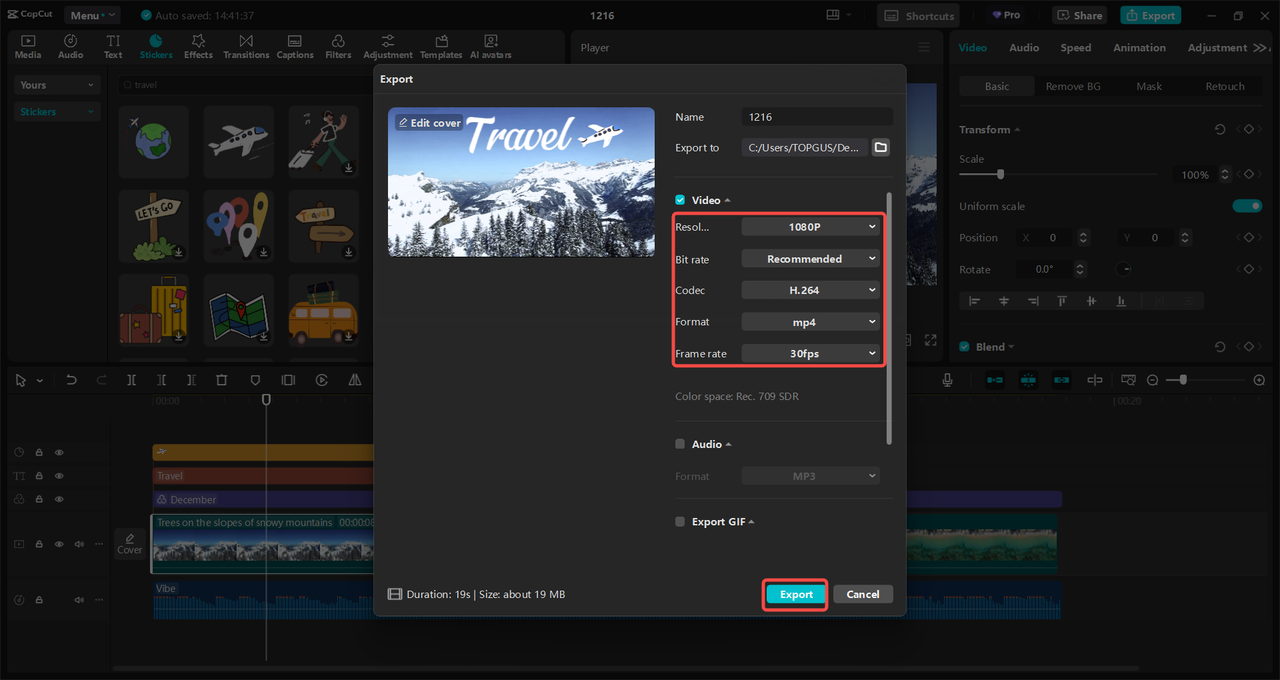Select the airplane sticker thumbnail

pos(238,141)
